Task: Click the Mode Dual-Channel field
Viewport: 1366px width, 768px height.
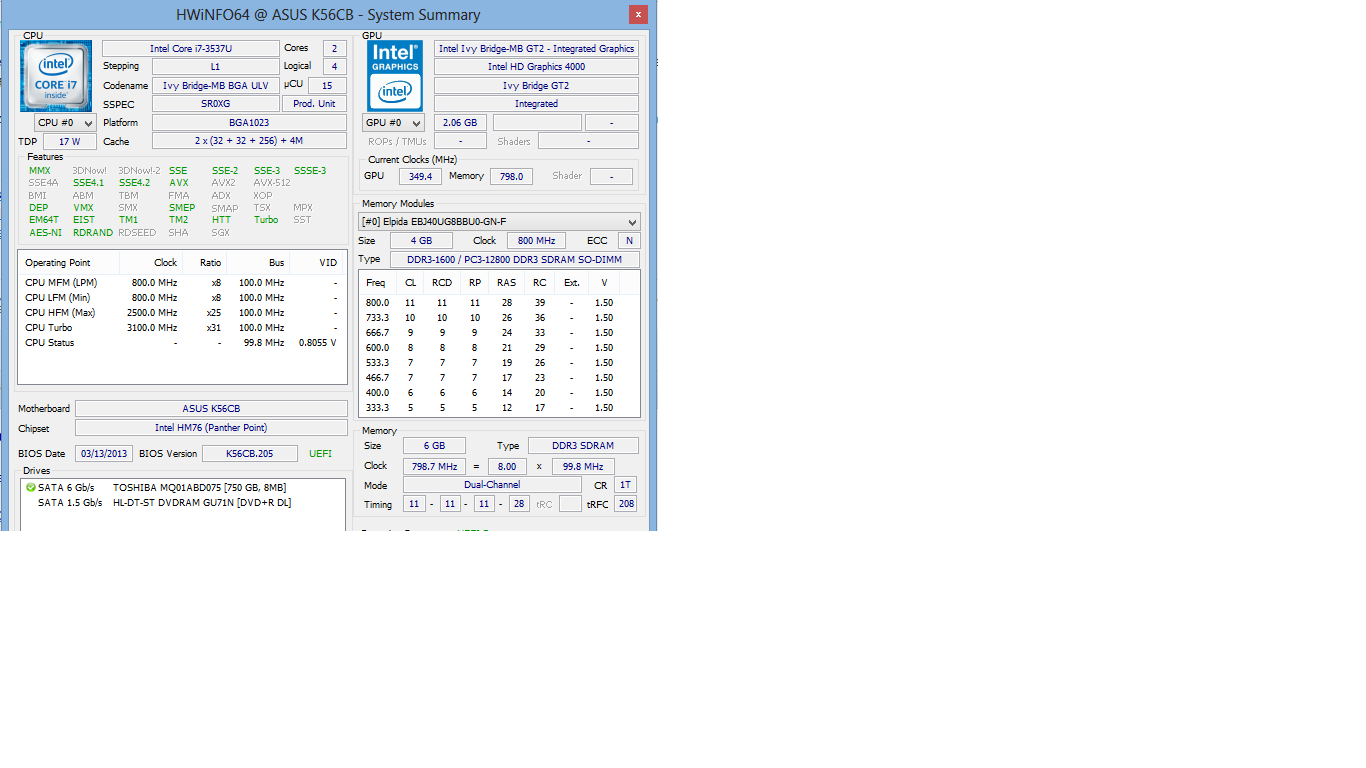Action: coord(492,485)
